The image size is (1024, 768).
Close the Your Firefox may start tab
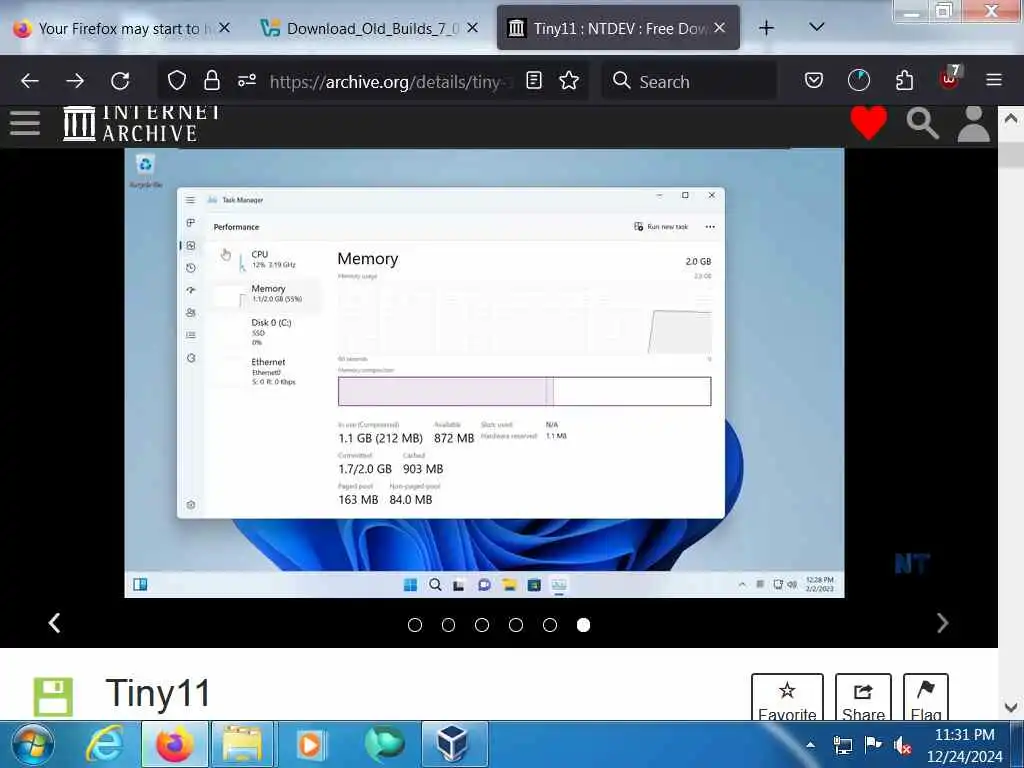pos(225,27)
